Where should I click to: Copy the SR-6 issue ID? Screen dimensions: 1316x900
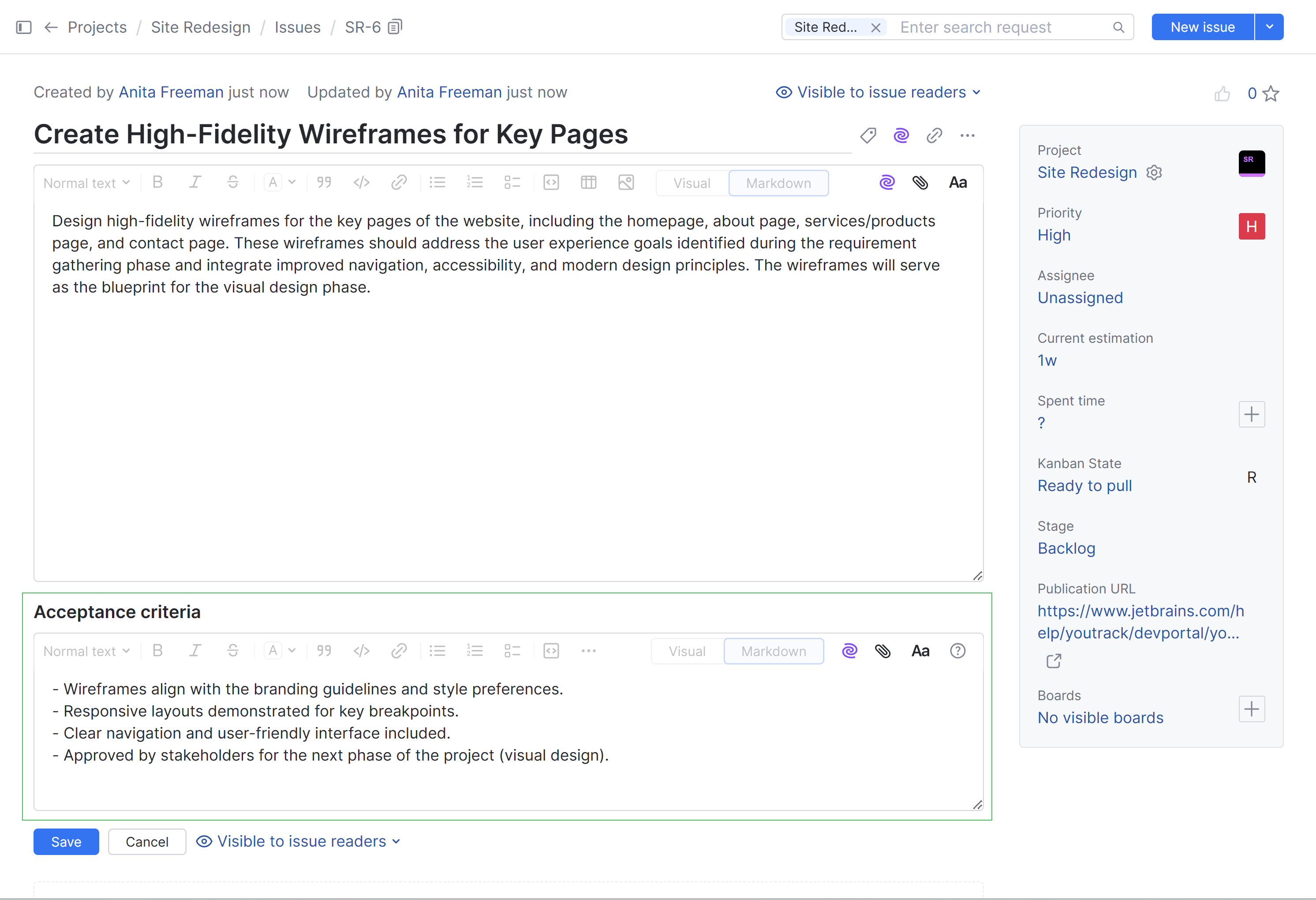tap(395, 26)
